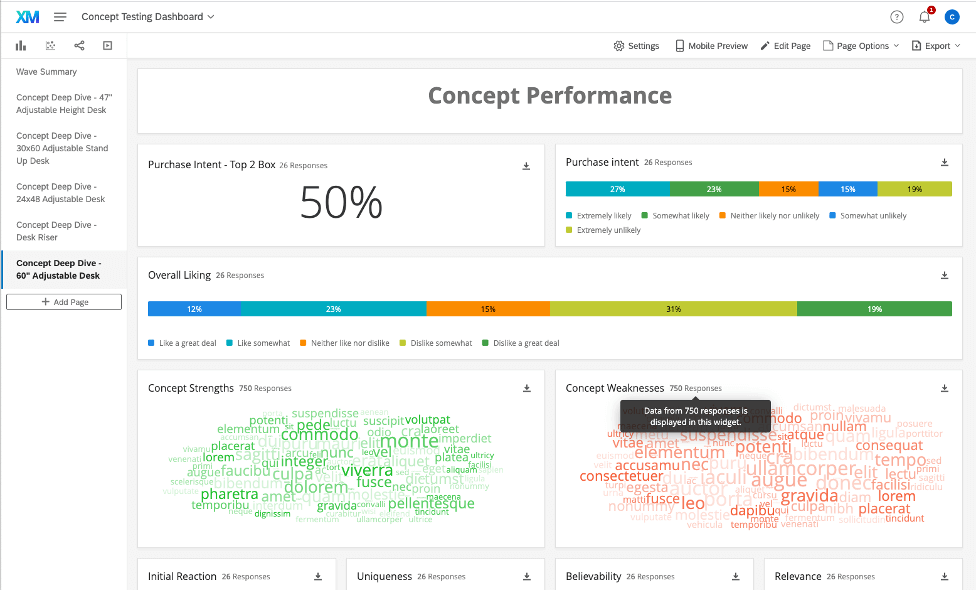Select the share icon in the toolbar

coord(78,46)
